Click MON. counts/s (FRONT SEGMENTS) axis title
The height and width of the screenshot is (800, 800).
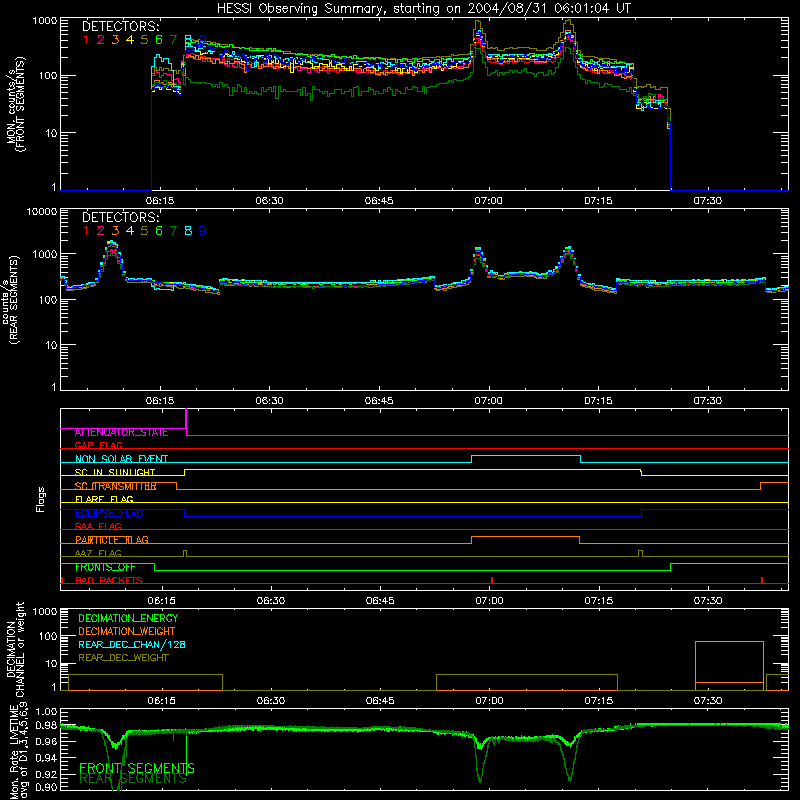(15, 104)
